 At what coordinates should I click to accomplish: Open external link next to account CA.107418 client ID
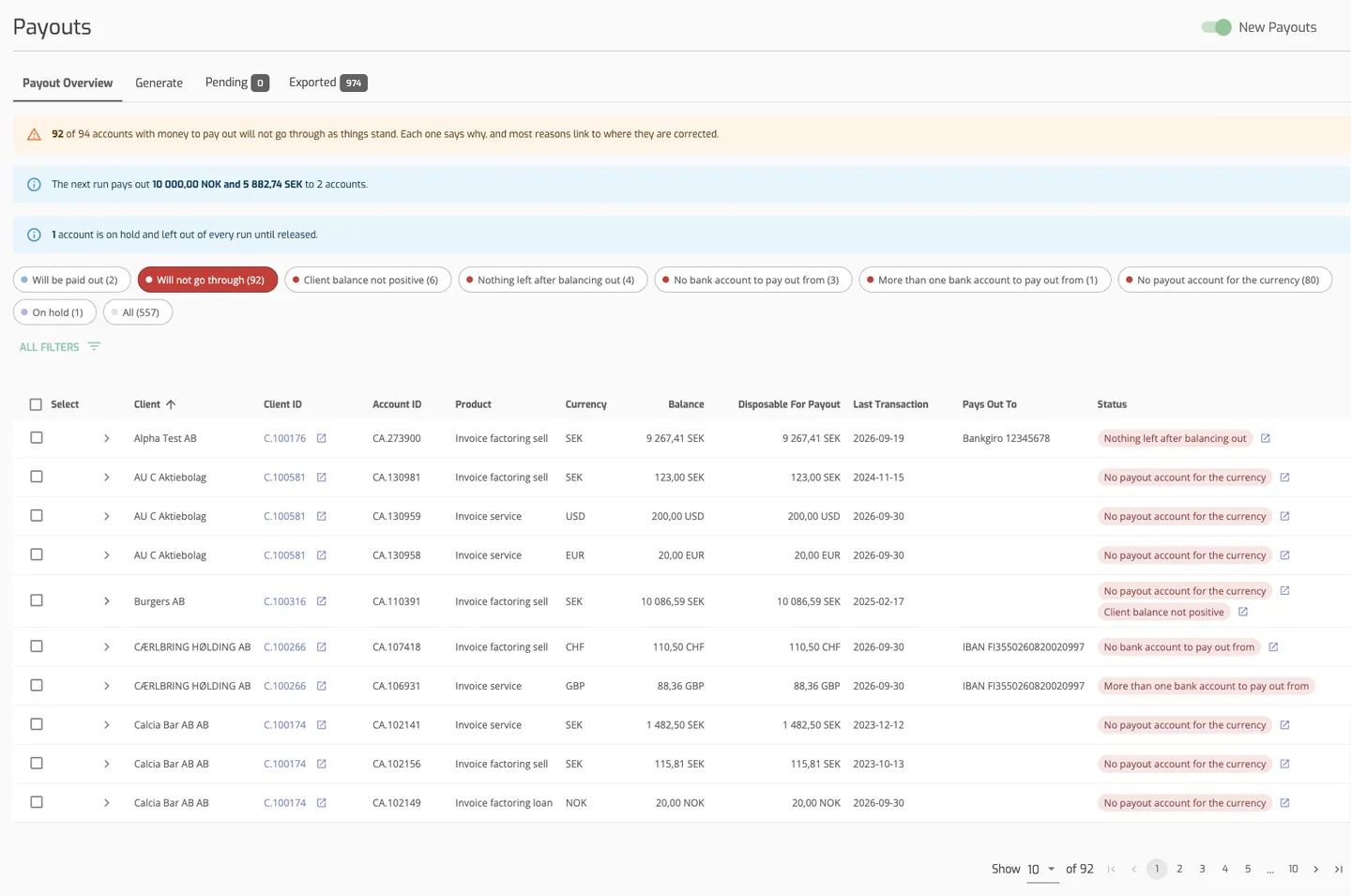point(321,647)
